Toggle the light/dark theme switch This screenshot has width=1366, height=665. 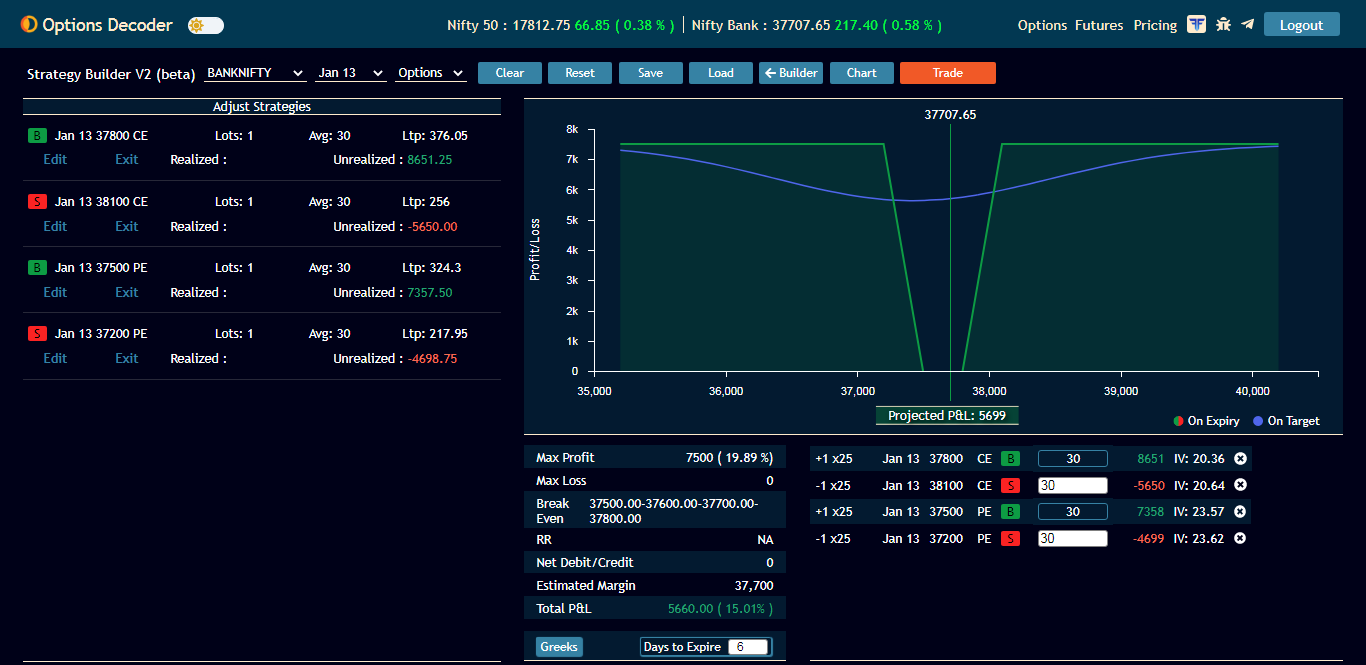[x=205, y=25]
